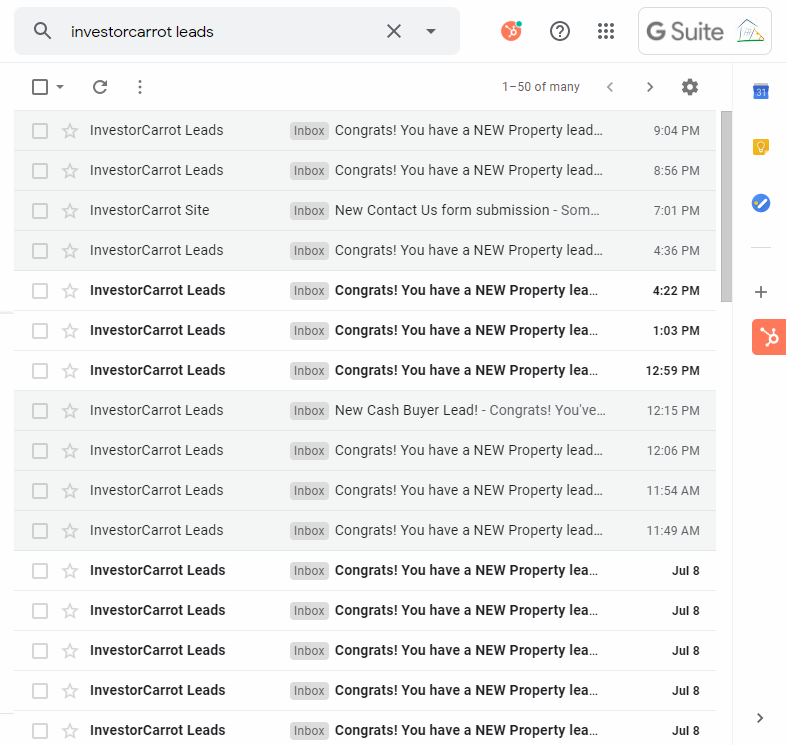Select the 12:59 PM email checkbox
This screenshot has height=745, width=786.
(x=40, y=371)
